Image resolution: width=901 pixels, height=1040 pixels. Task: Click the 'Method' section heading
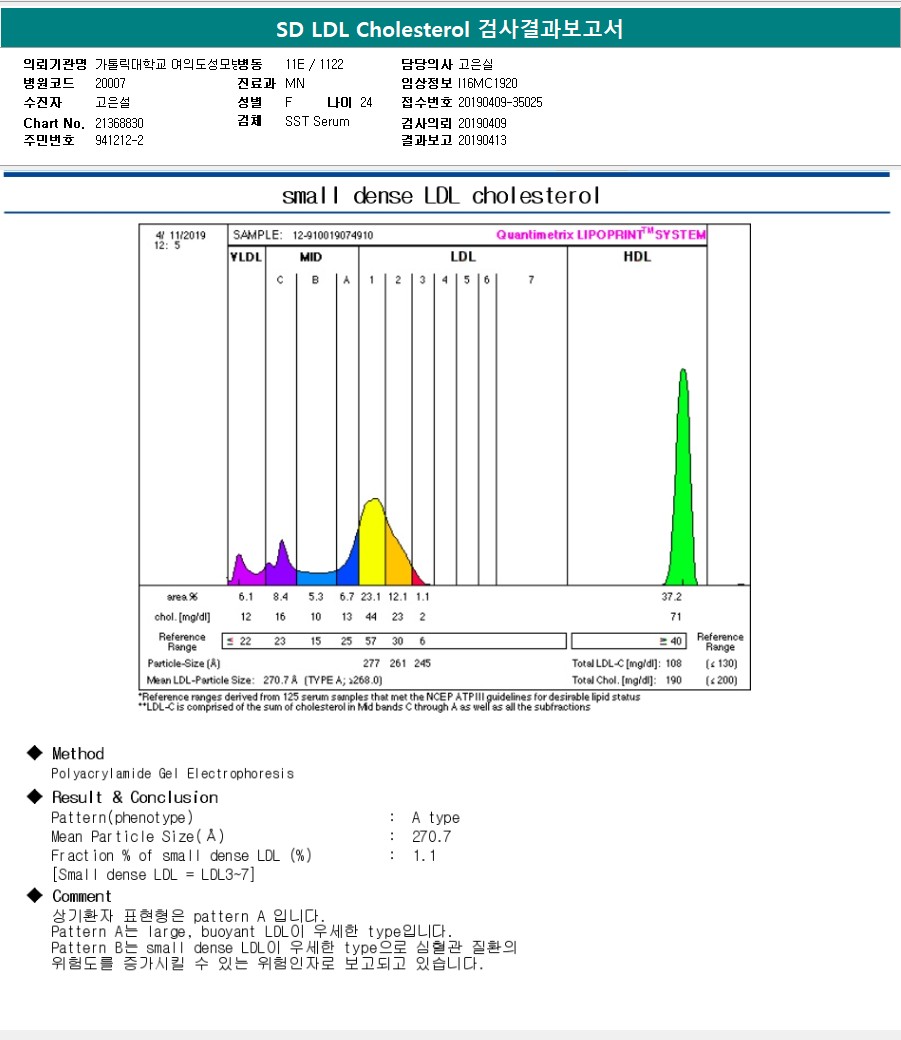click(78, 754)
